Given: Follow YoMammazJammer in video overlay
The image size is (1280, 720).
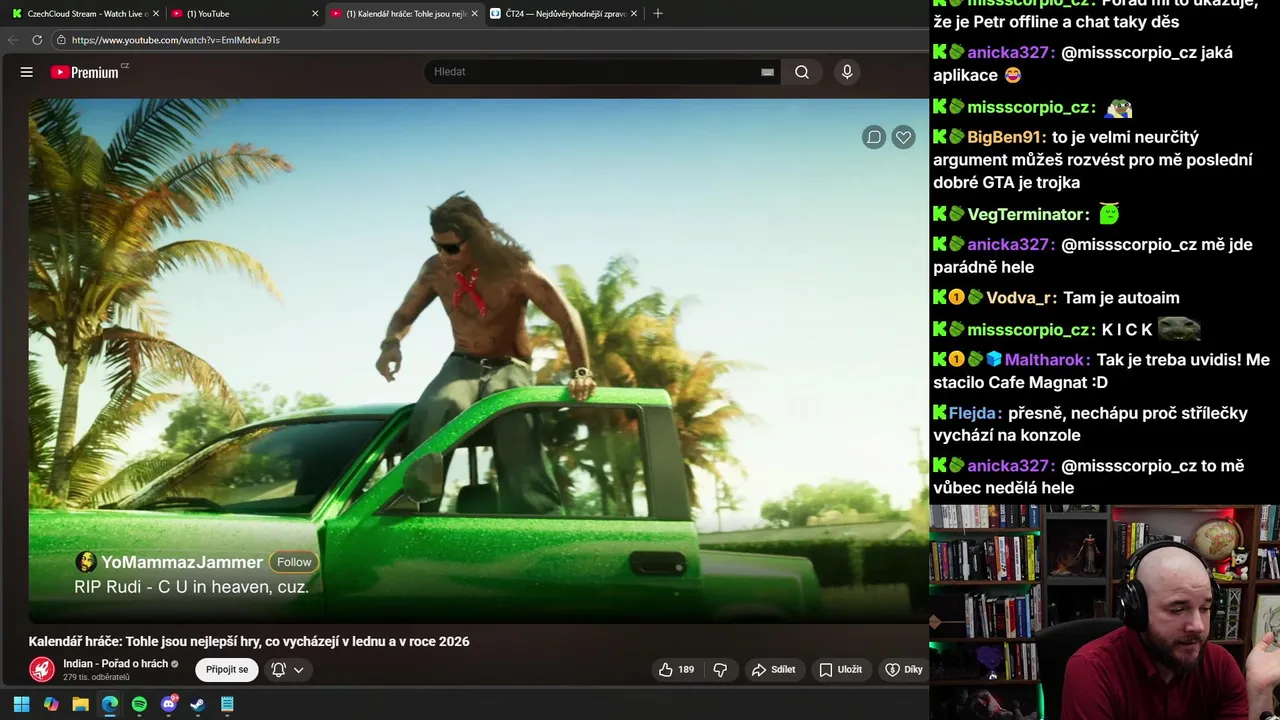Looking at the screenshot, I should (294, 562).
